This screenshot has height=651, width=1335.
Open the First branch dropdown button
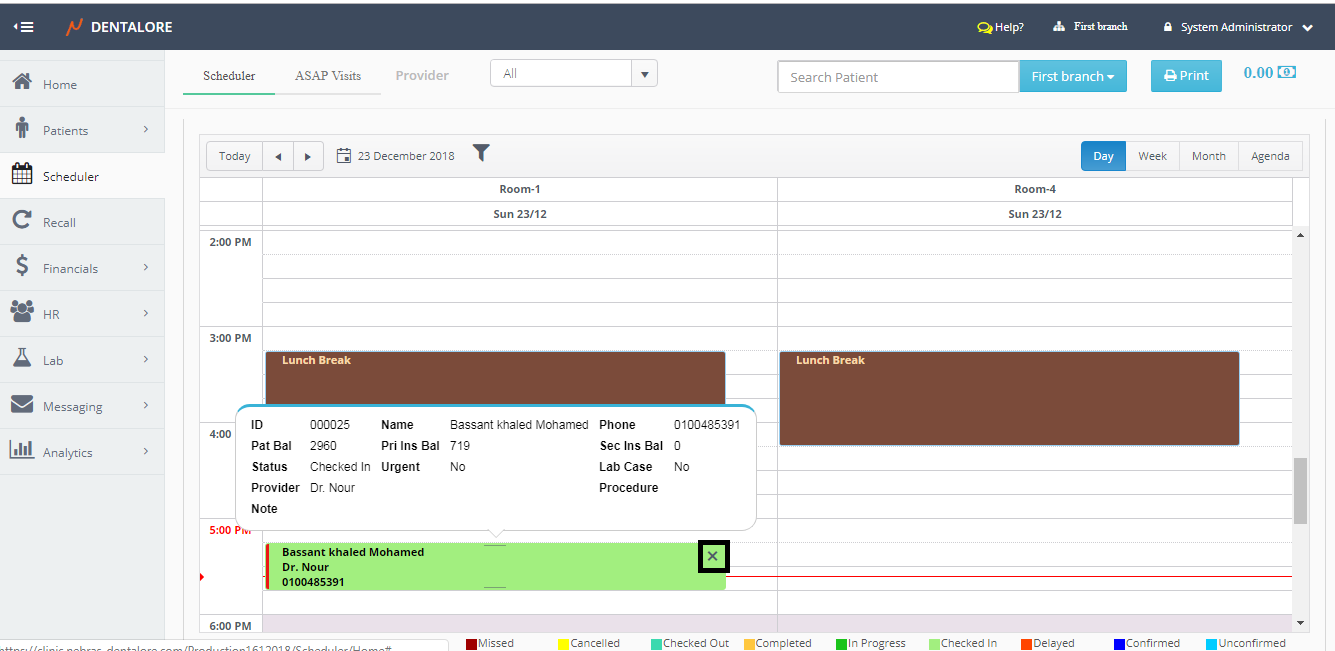click(1072, 77)
